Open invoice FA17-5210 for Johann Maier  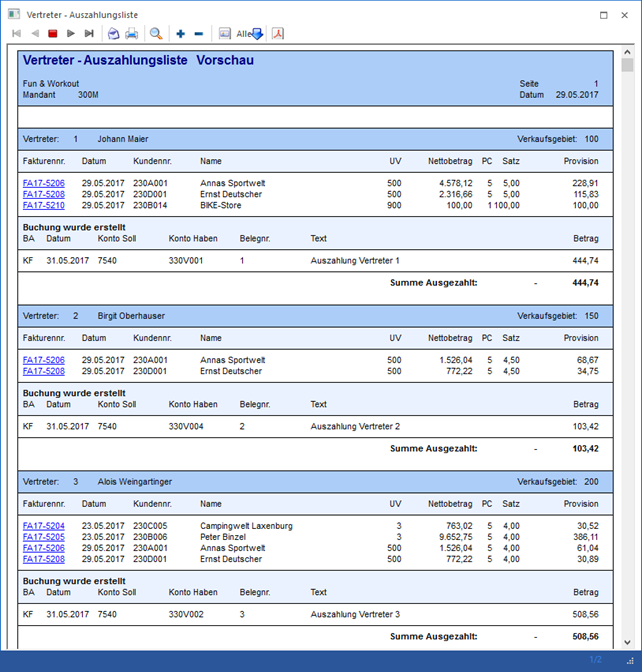point(43,205)
